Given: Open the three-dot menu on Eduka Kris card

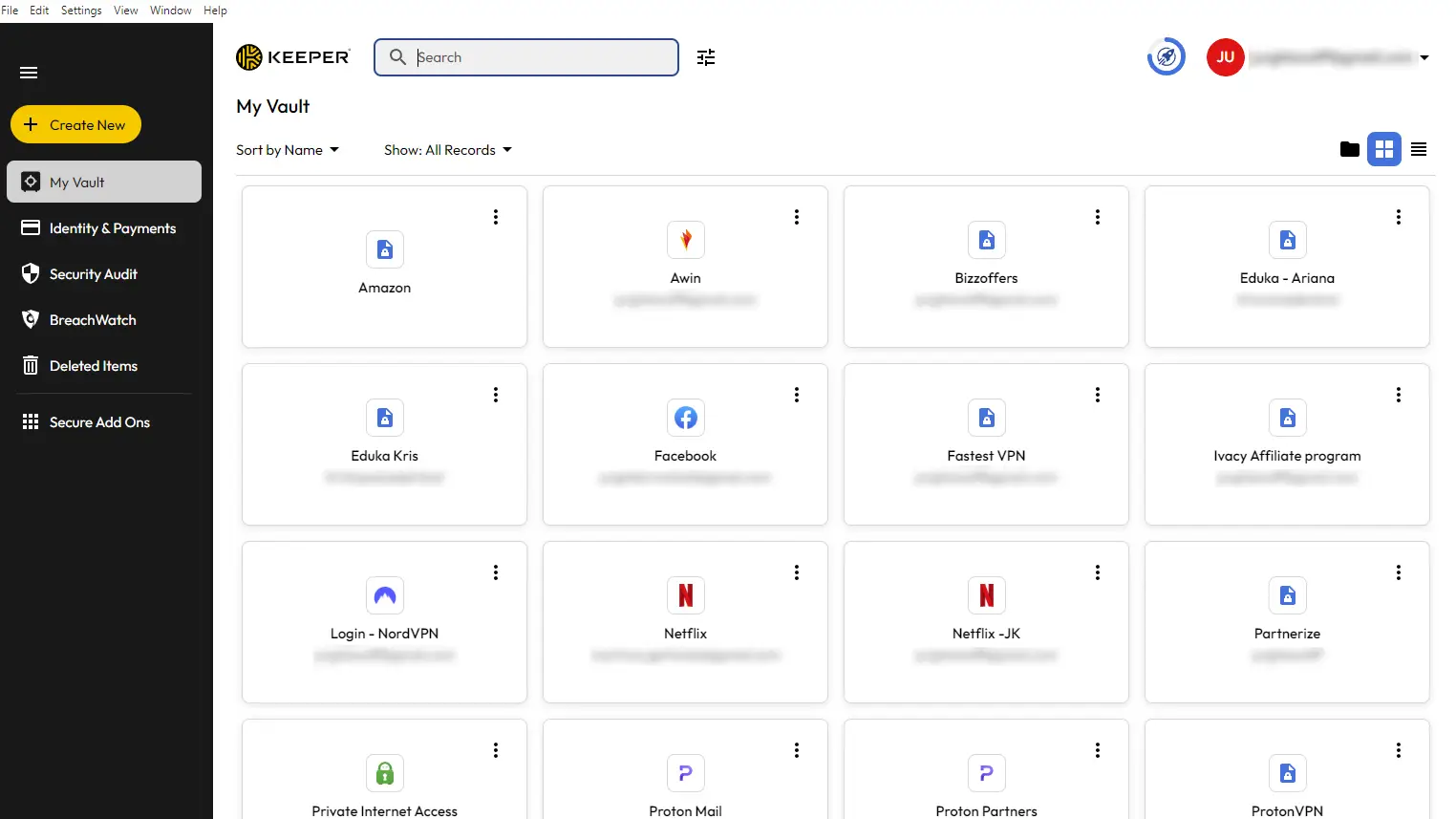Looking at the screenshot, I should point(496,395).
